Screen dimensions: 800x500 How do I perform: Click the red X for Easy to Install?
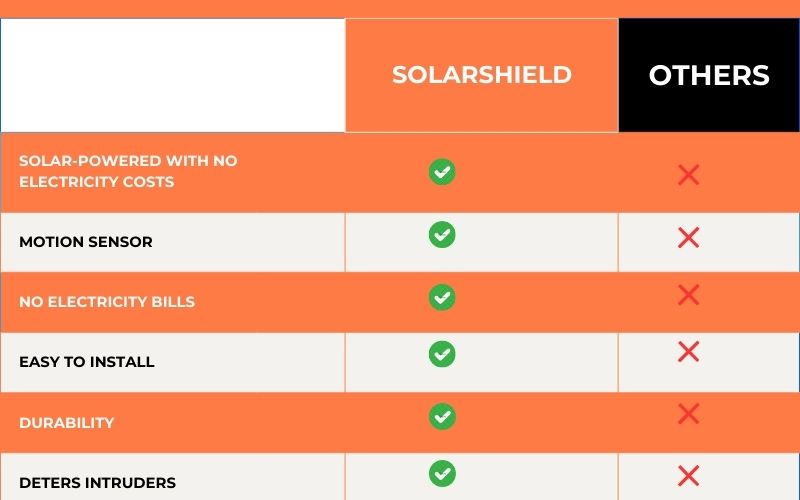688,352
